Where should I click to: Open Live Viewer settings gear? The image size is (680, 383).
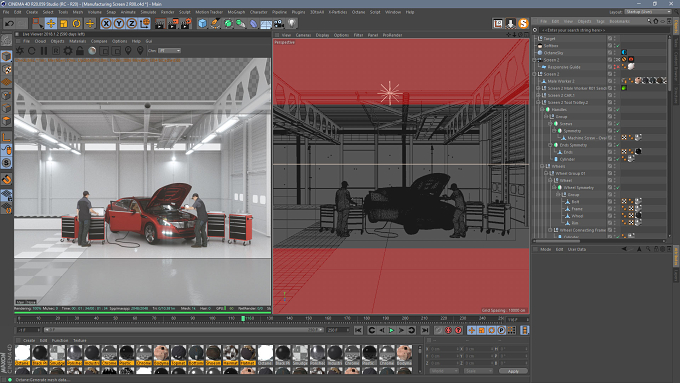point(68,51)
